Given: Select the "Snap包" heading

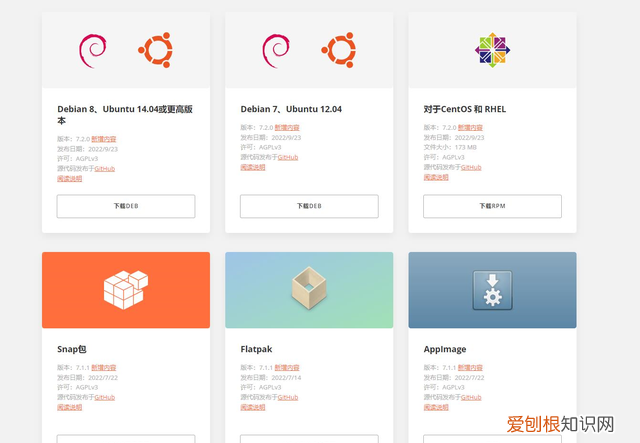Looking at the screenshot, I should click(72, 349).
